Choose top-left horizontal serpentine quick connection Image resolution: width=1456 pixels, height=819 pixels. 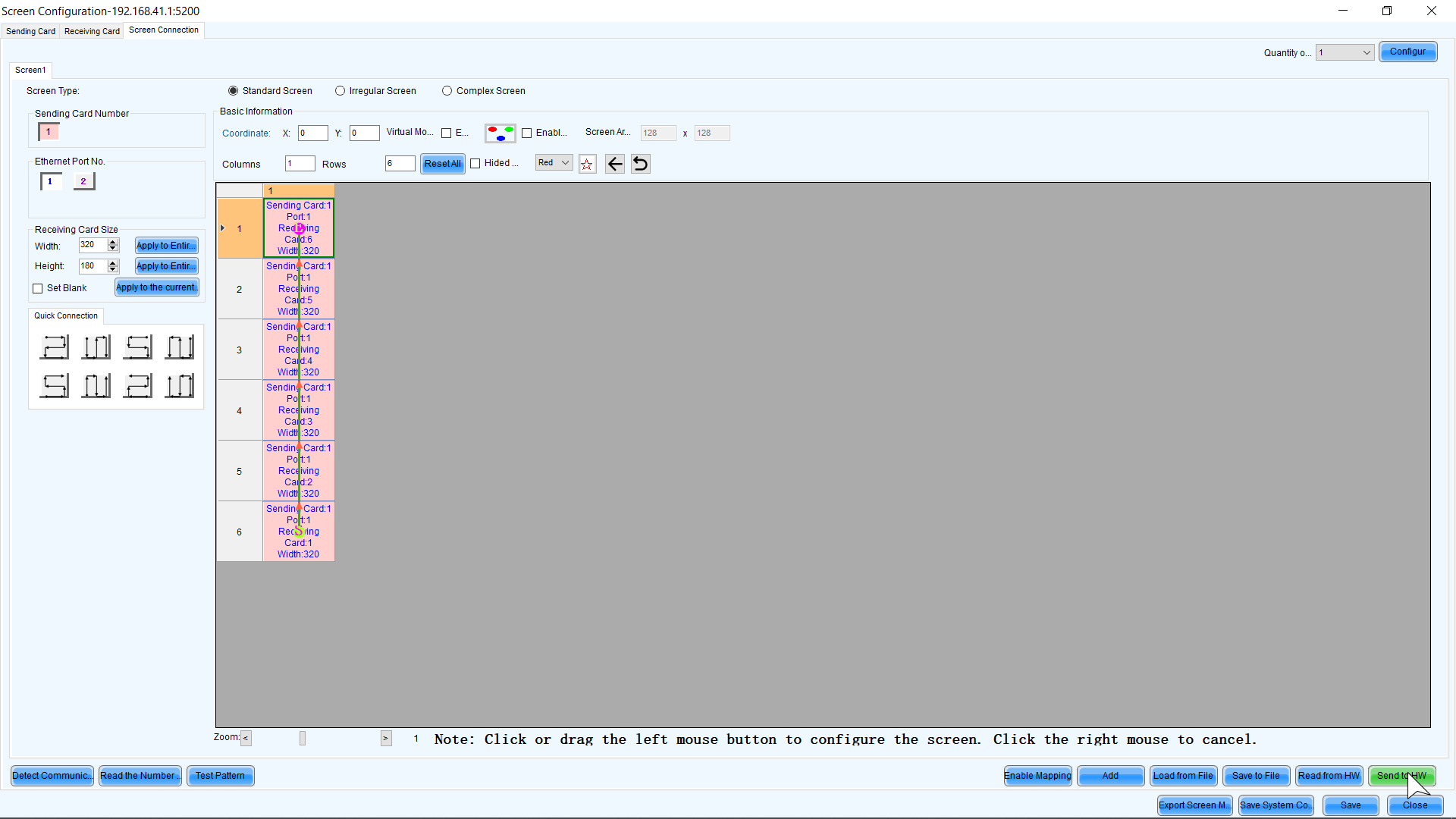tap(55, 347)
